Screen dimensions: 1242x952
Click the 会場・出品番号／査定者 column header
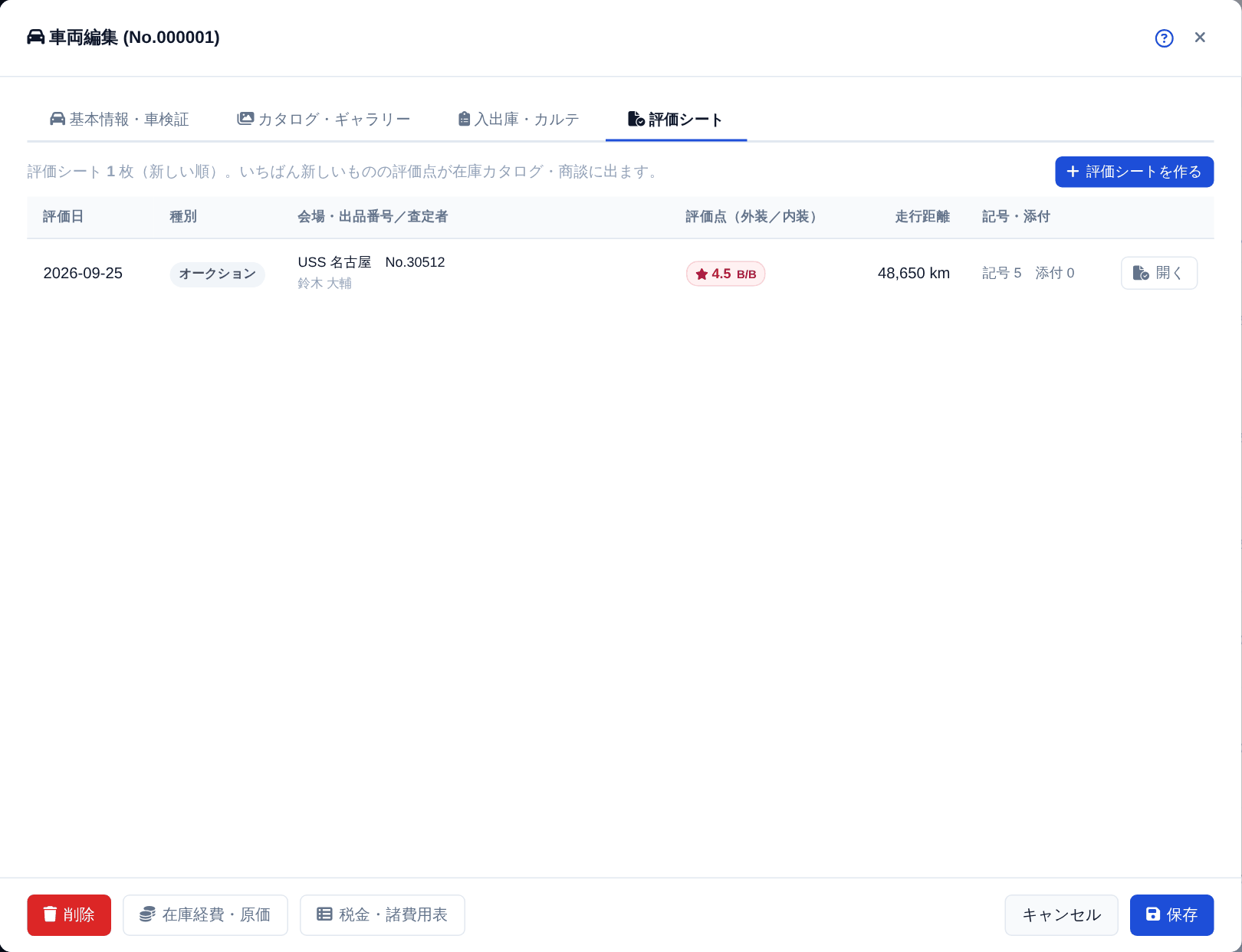pyautogui.click(x=373, y=217)
